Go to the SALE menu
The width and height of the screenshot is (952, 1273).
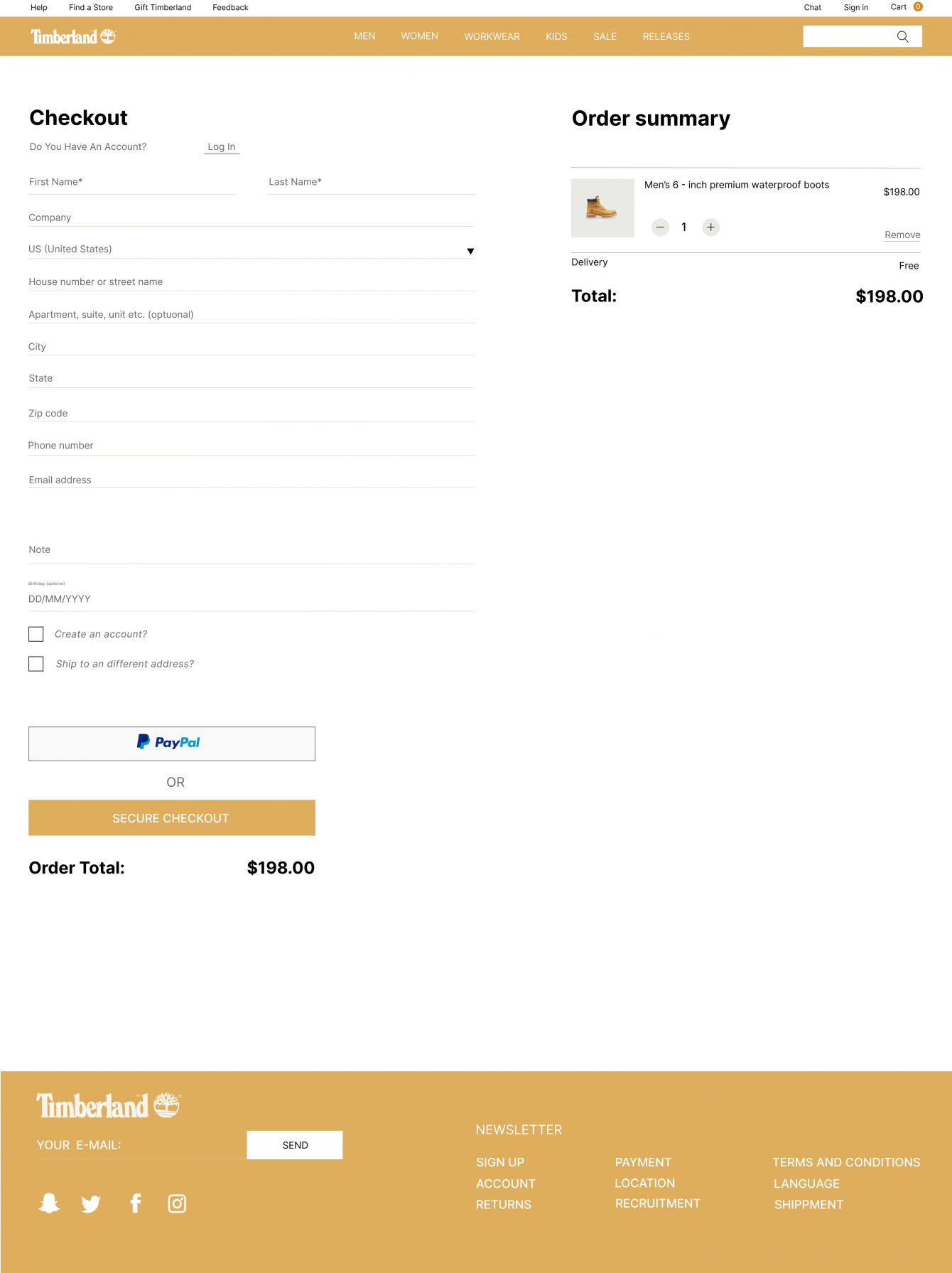point(605,37)
